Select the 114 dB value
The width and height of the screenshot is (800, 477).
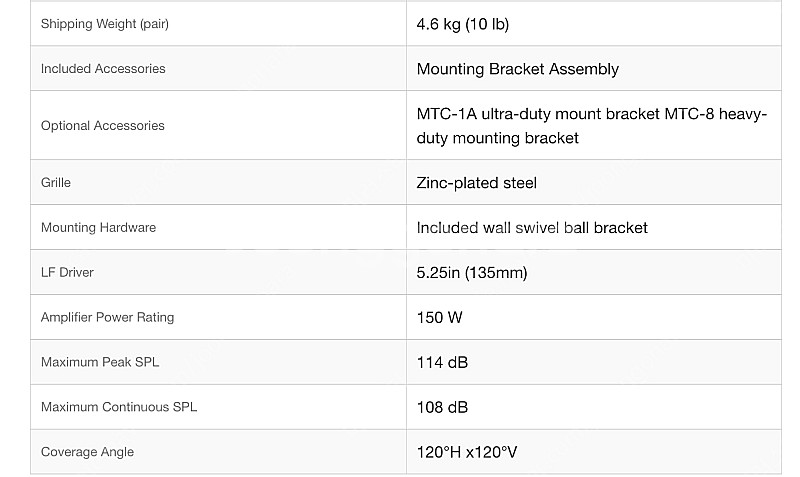(x=442, y=362)
